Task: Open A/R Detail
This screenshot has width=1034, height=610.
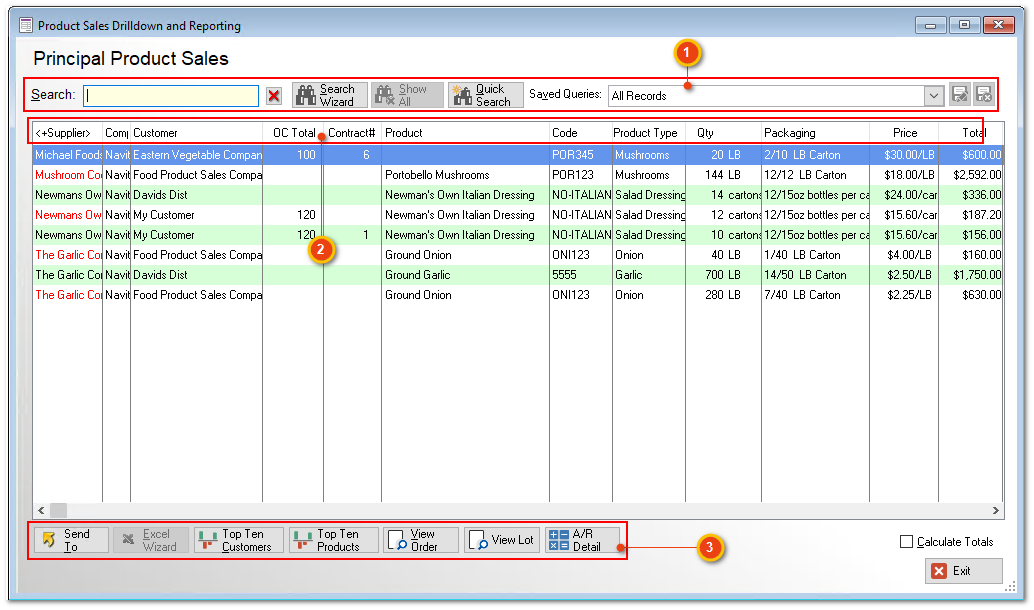Action: (x=582, y=540)
